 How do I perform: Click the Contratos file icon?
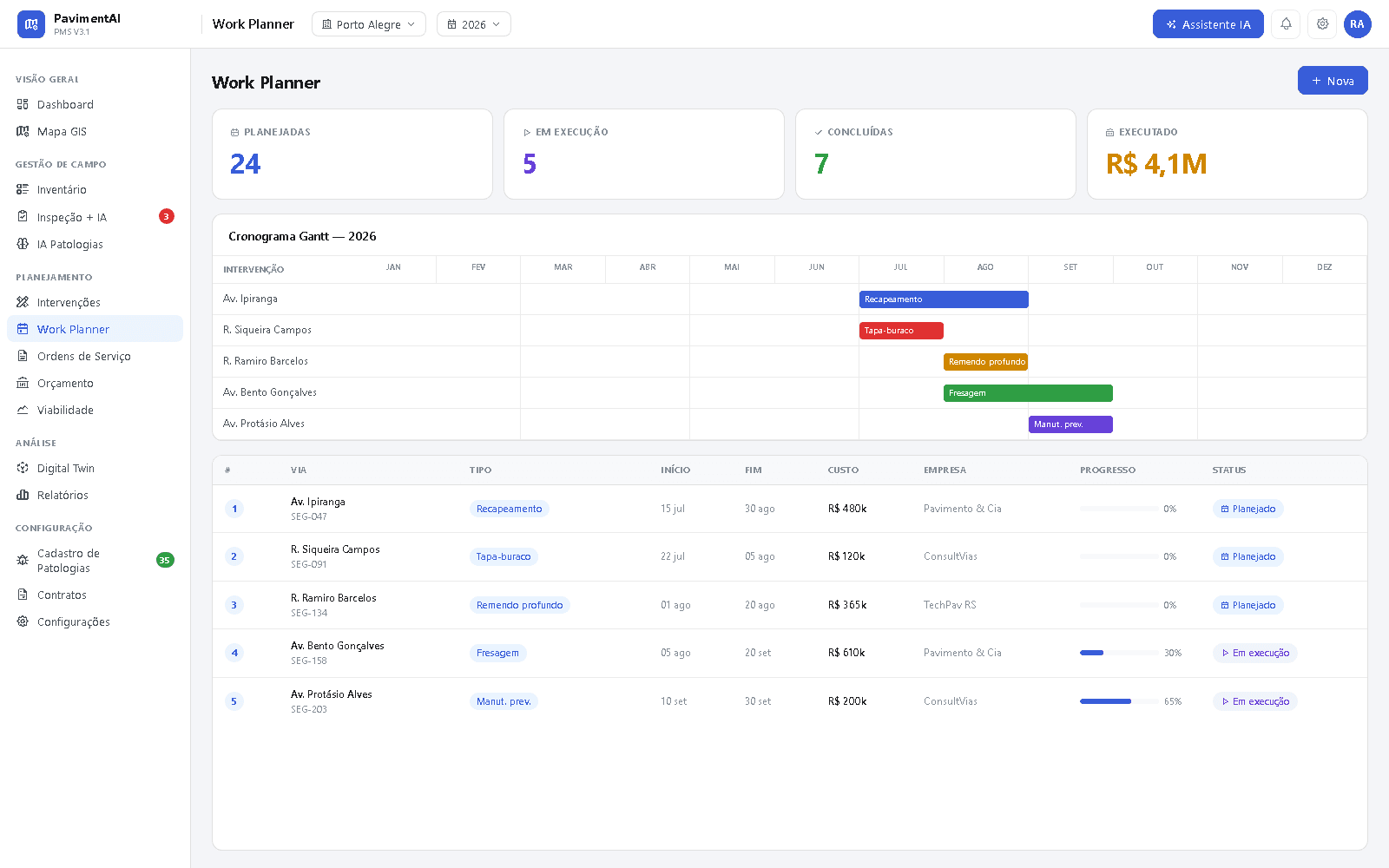tap(23, 595)
